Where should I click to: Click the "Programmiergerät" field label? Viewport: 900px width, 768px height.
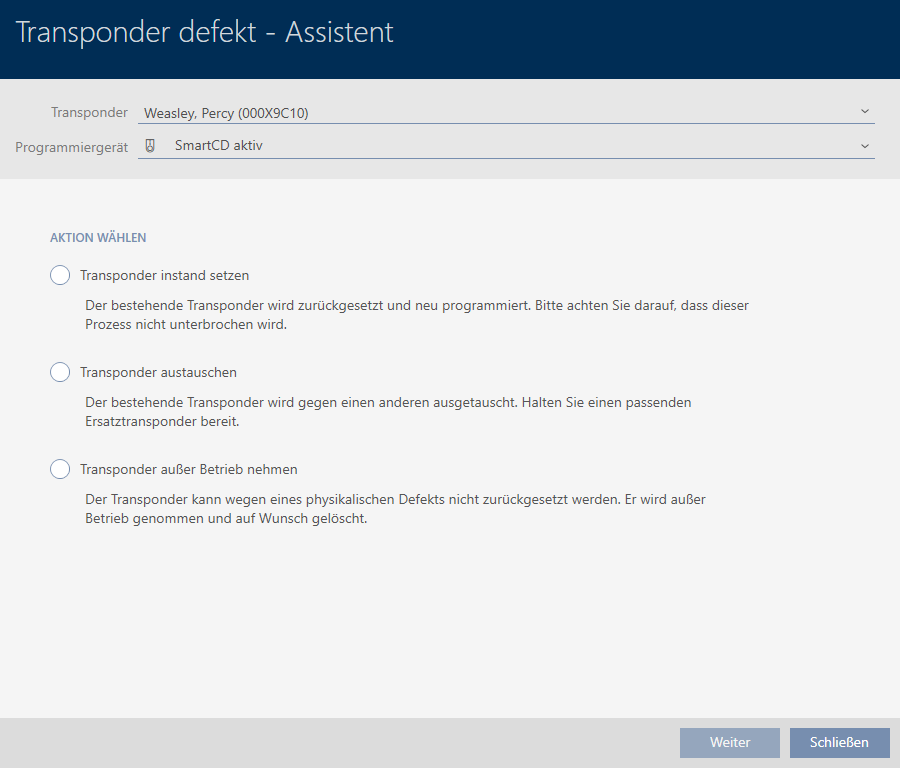71,147
